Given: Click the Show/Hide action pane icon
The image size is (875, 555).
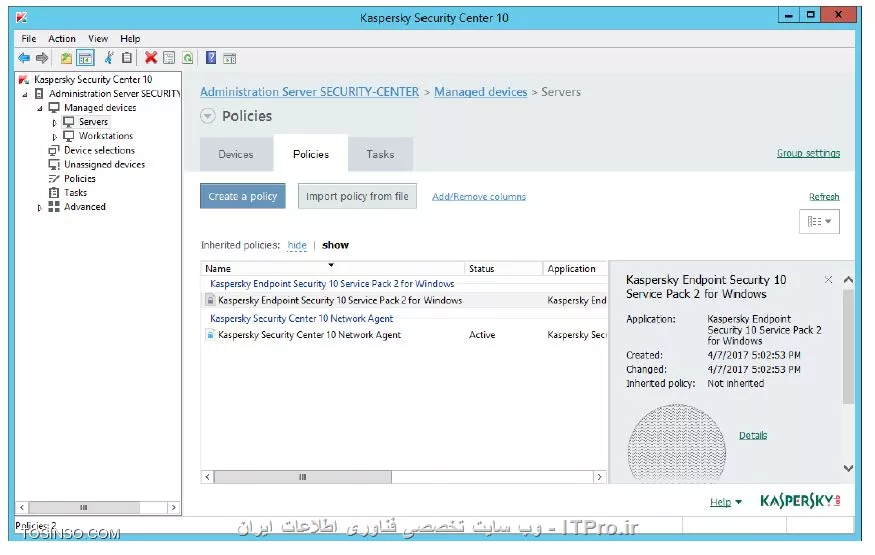Looking at the screenshot, I should (229, 58).
